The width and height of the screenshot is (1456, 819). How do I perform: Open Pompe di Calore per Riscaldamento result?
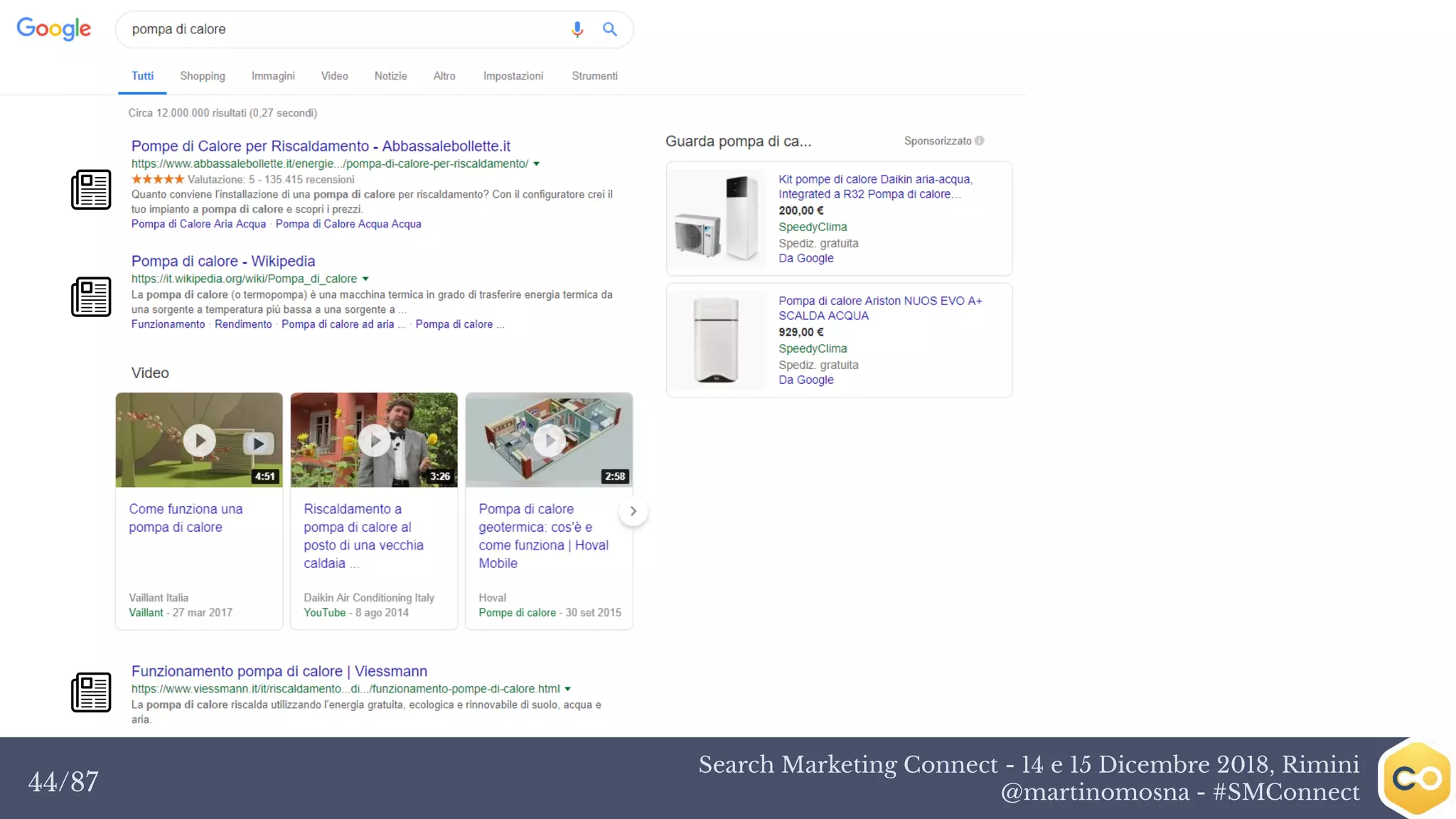click(x=321, y=146)
